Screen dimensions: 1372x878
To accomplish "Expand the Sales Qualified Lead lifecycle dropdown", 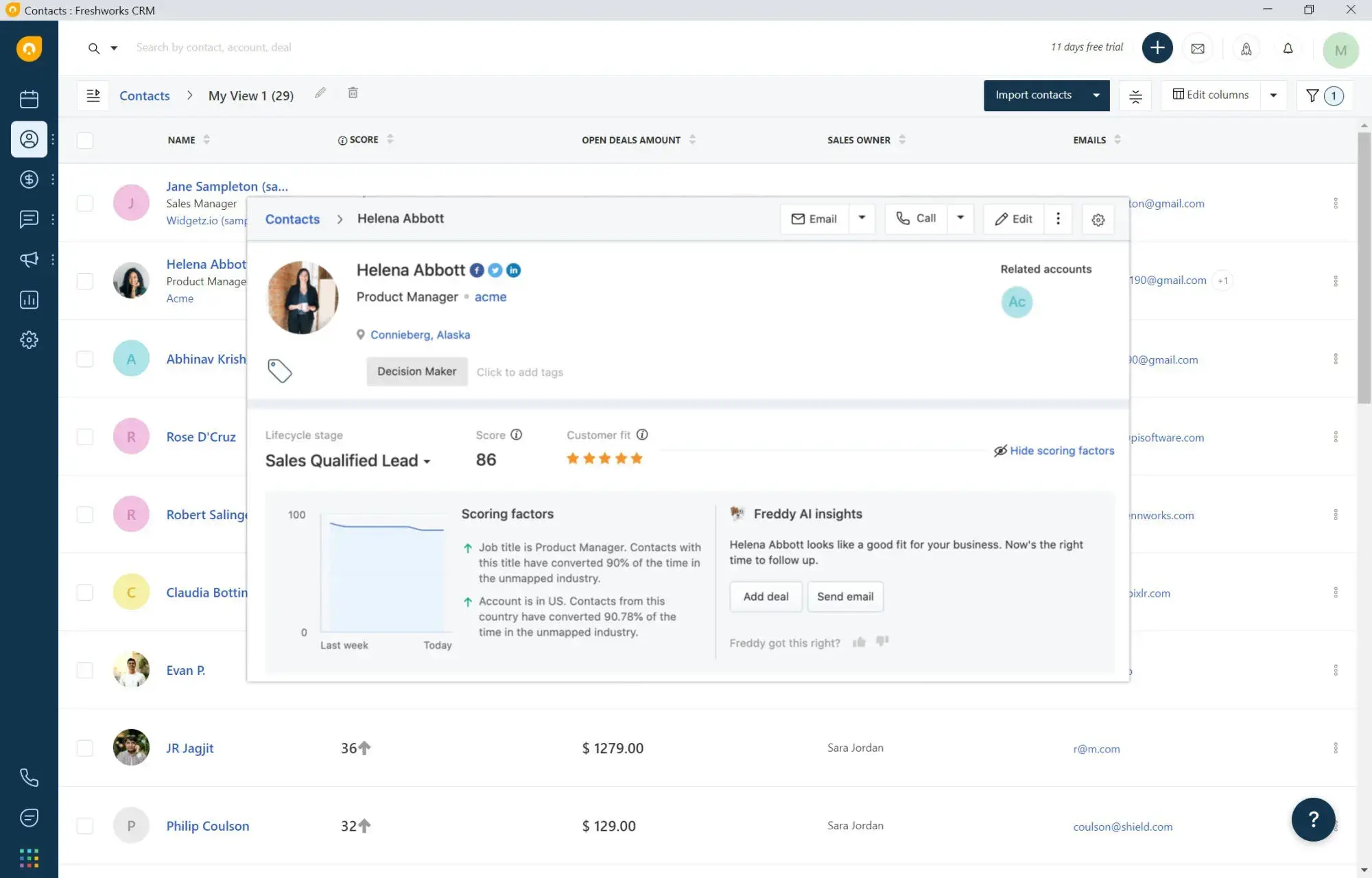I will (427, 461).
